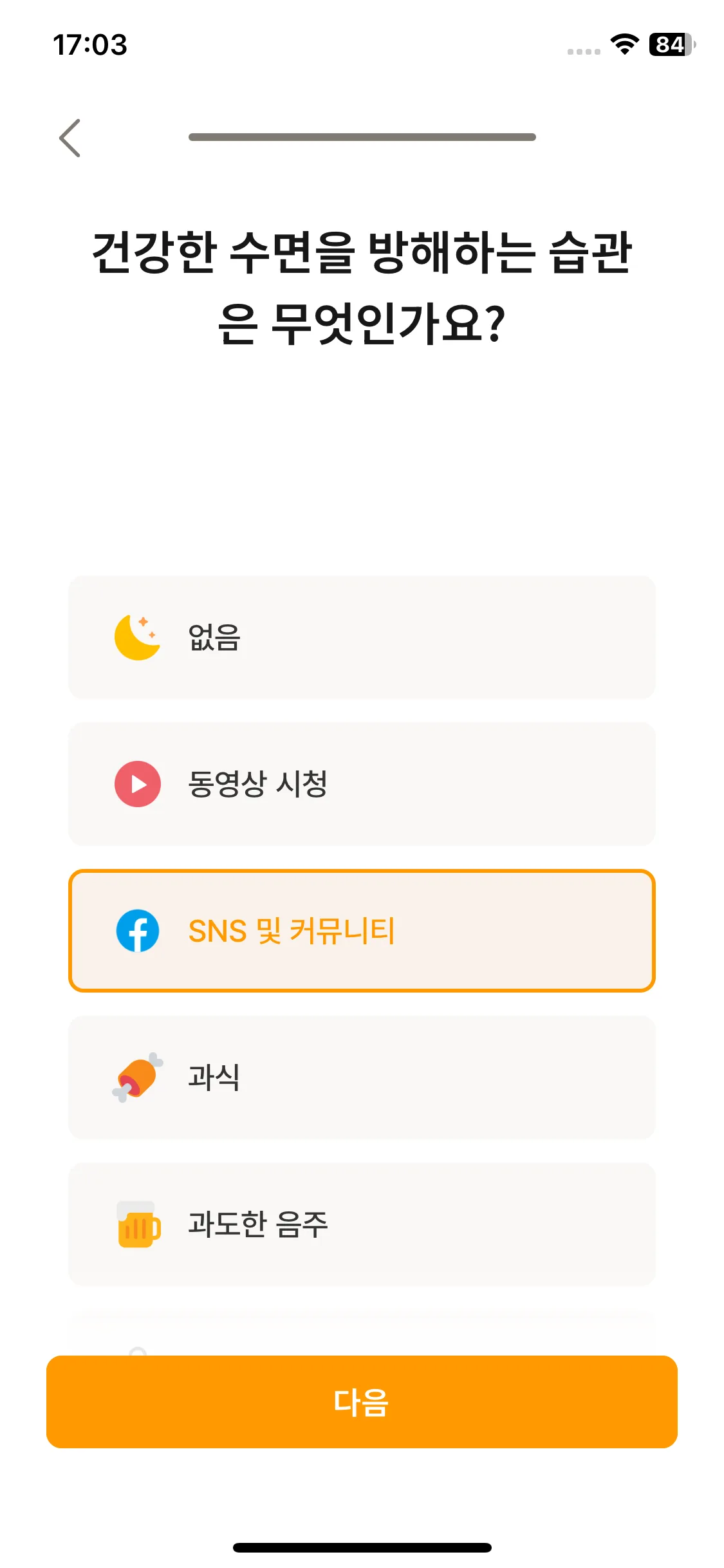Tap the cellular signal dots
This screenshot has width=724, height=1568.
pos(584,51)
